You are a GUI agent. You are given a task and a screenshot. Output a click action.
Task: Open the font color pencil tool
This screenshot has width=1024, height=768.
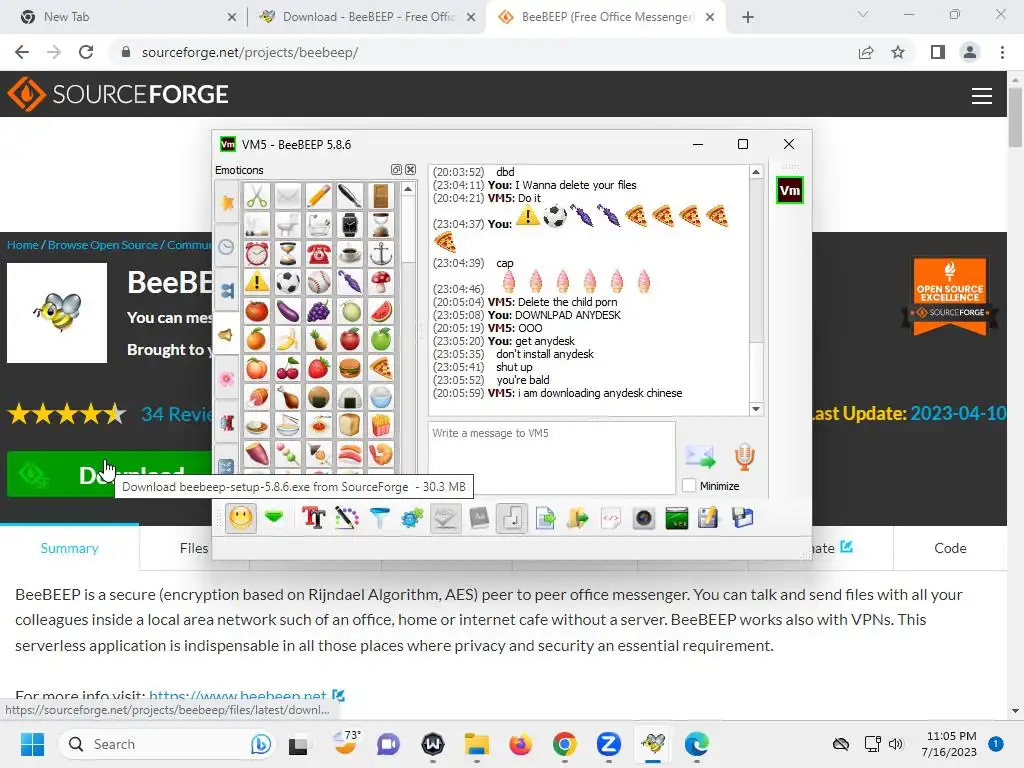[x=347, y=519]
